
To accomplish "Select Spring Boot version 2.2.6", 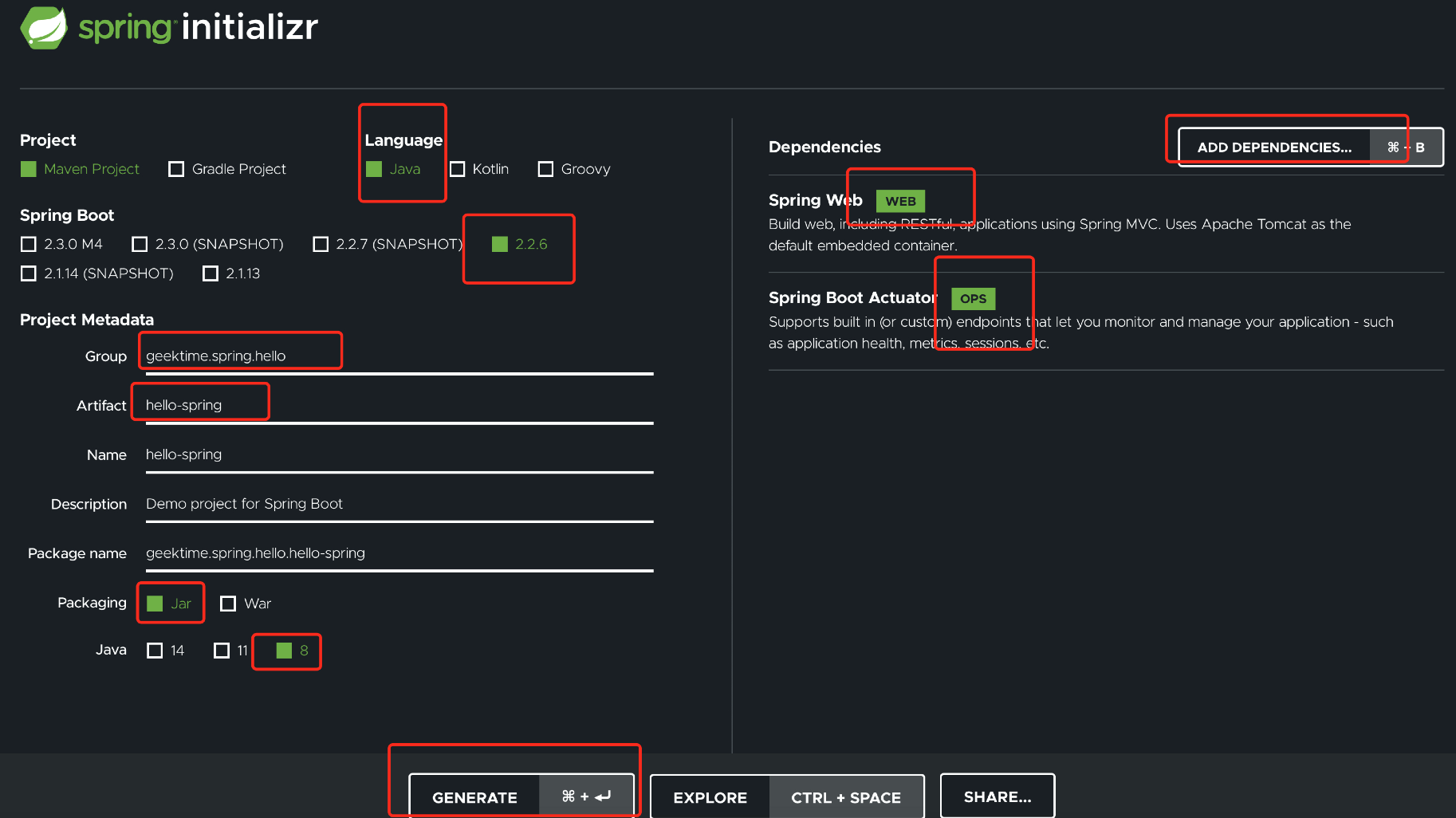I will (520, 244).
